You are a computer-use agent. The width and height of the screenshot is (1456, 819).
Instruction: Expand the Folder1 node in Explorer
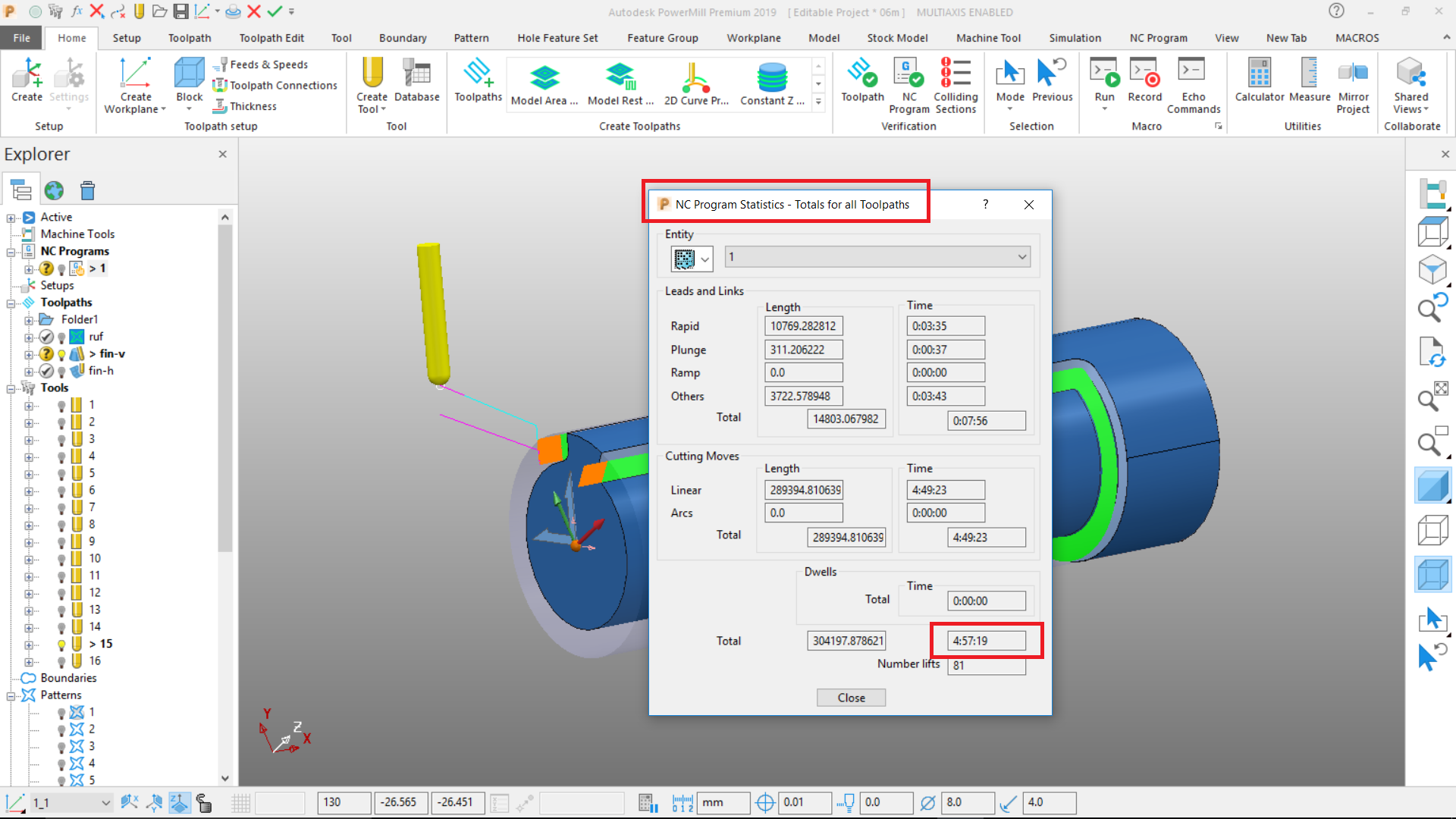click(x=30, y=319)
